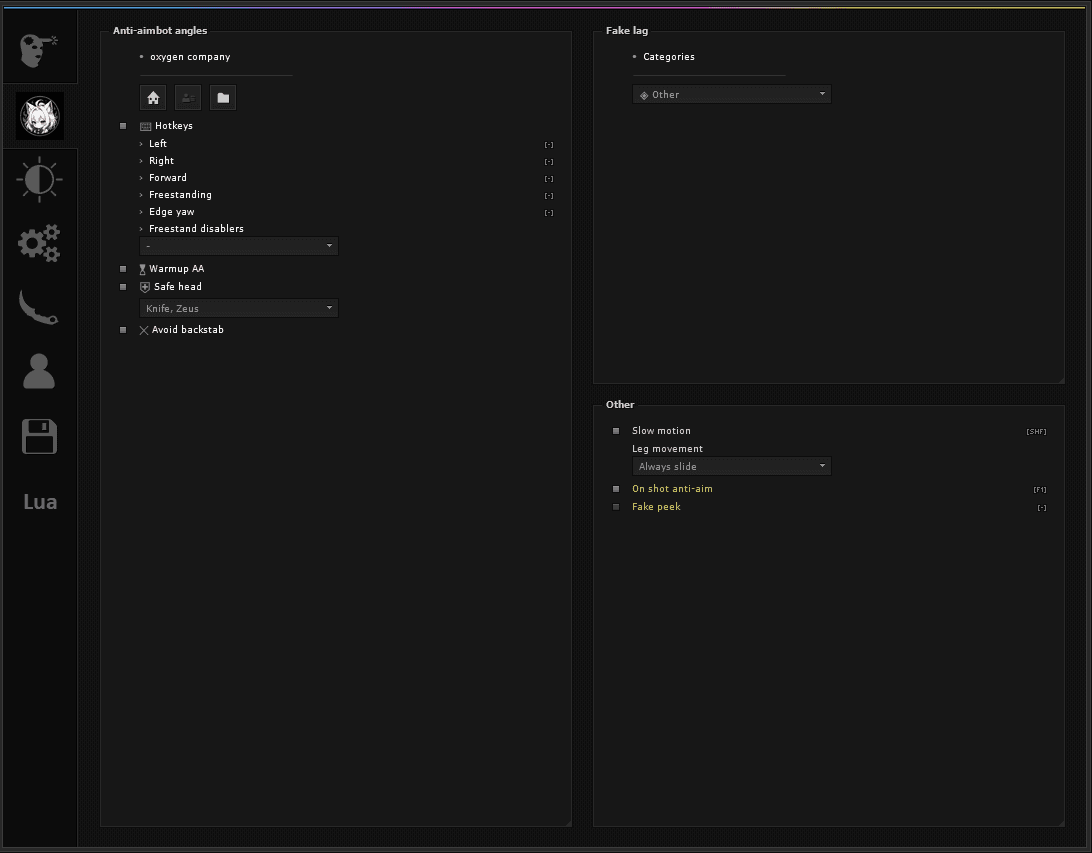Open the Players person icon tab
This screenshot has height=853, width=1092.
click(x=39, y=371)
